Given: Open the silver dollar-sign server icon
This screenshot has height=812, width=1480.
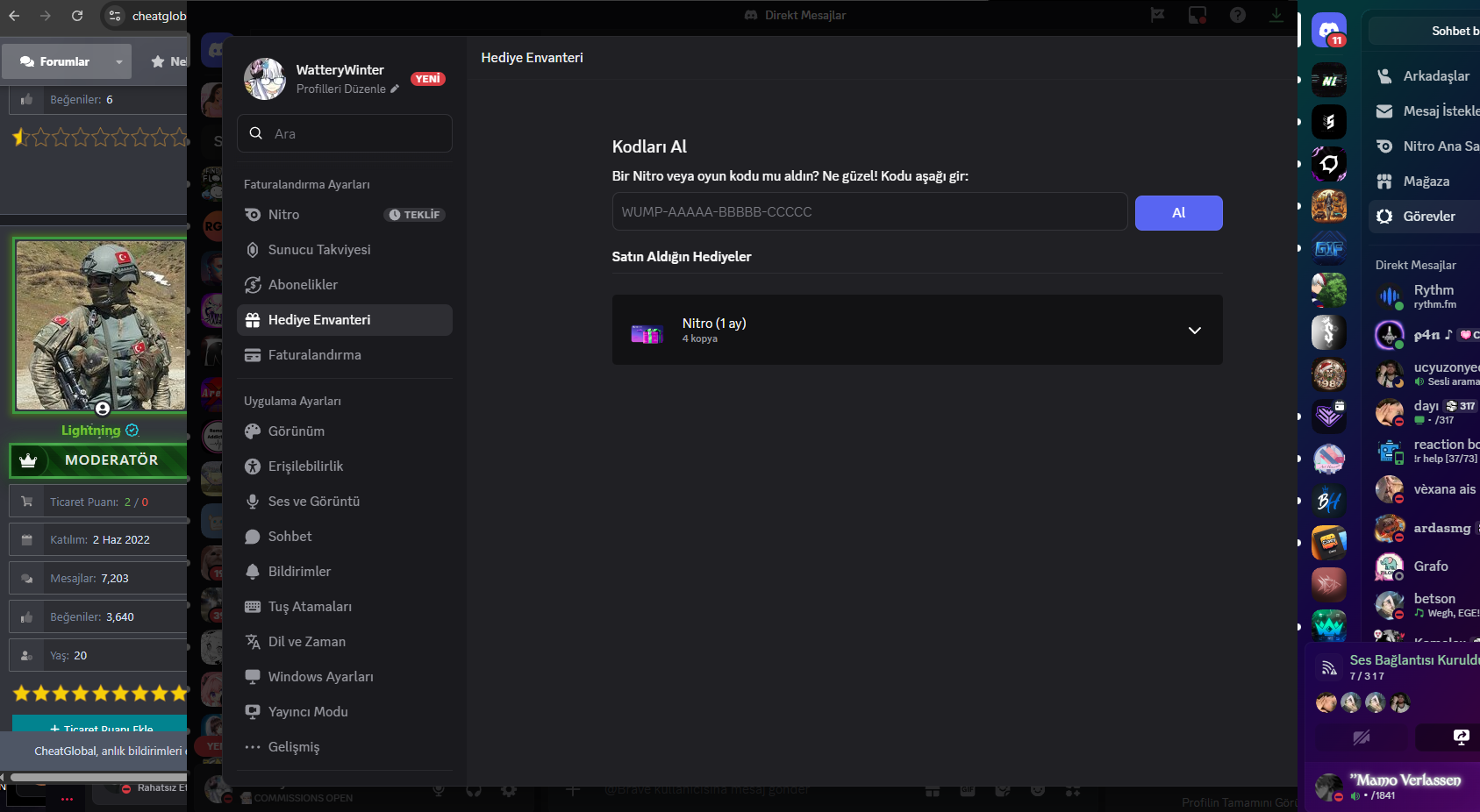Looking at the screenshot, I should click(1329, 332).
